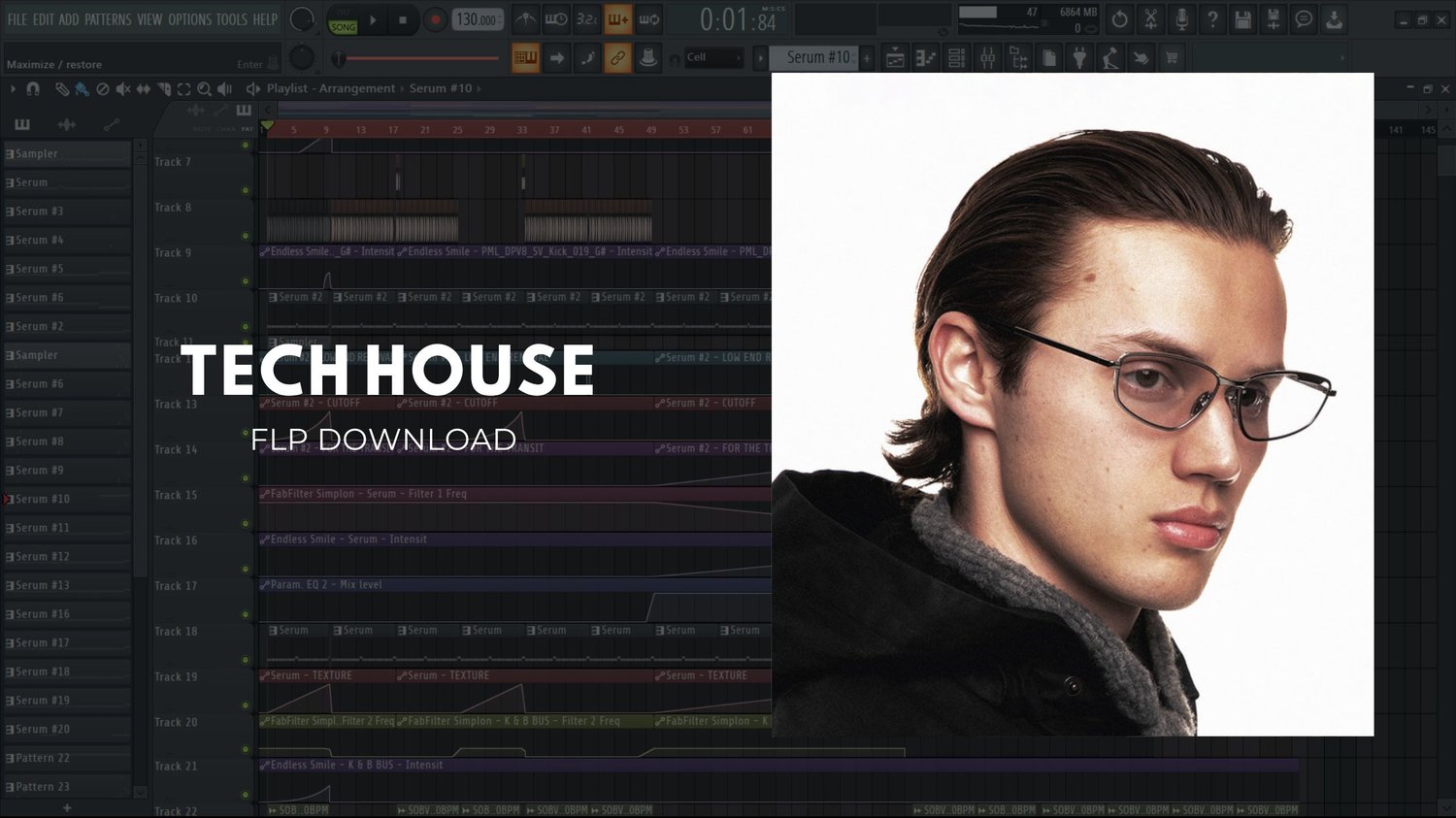Open the ADD menu
This screenshot has width=1456, height=818.
pos(69,19)
